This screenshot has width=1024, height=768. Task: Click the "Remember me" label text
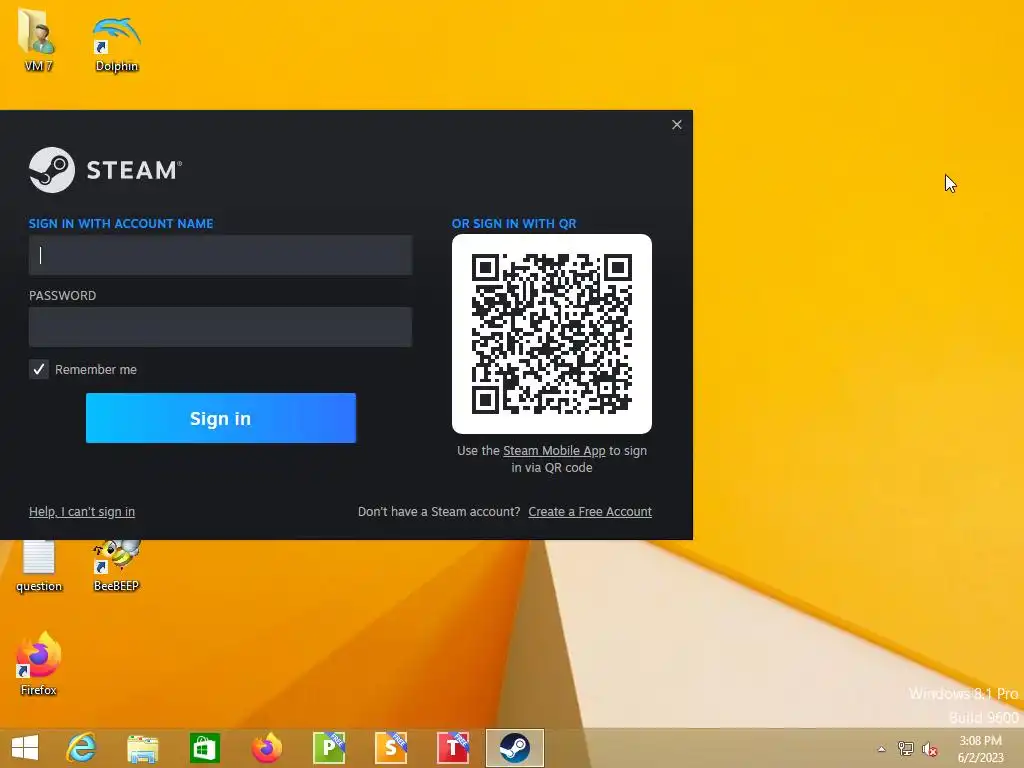pyautogui.click(x=96, y=370)
